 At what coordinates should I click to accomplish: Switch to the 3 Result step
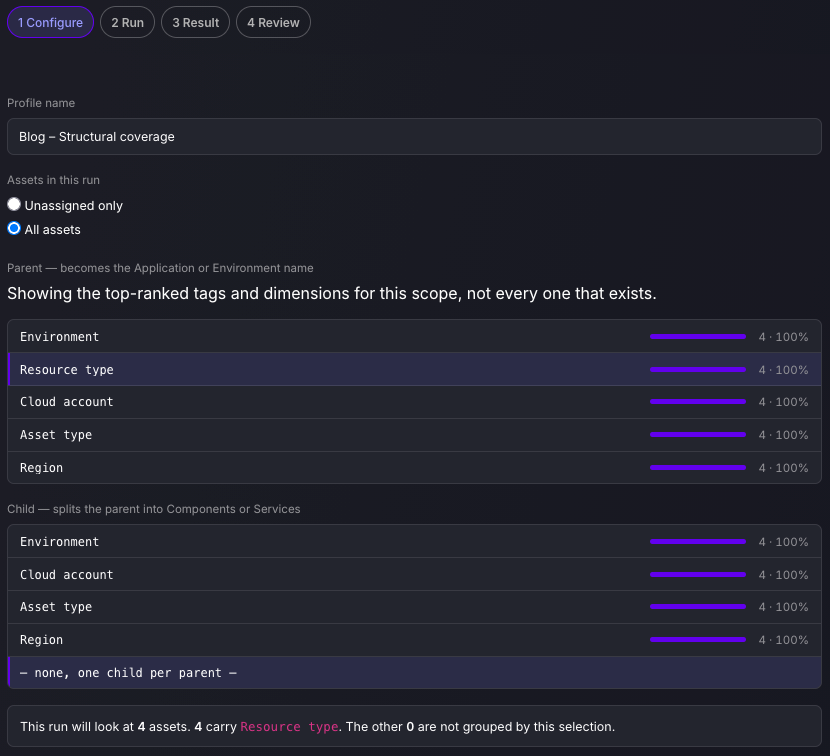tap(195, 22)
